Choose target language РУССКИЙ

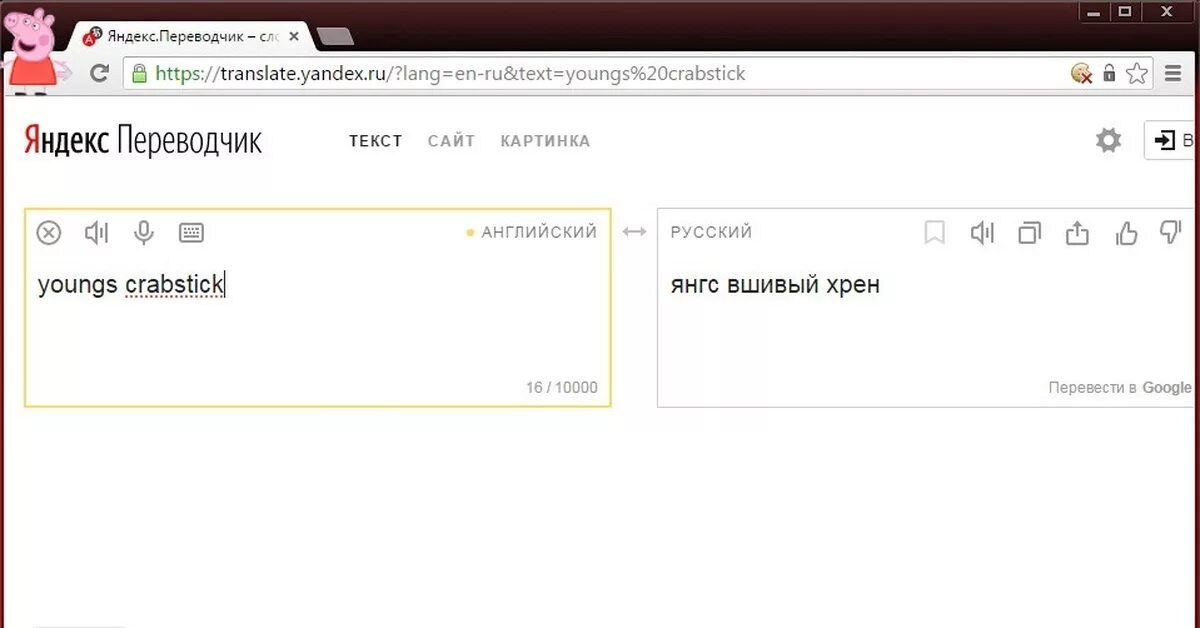711,232
